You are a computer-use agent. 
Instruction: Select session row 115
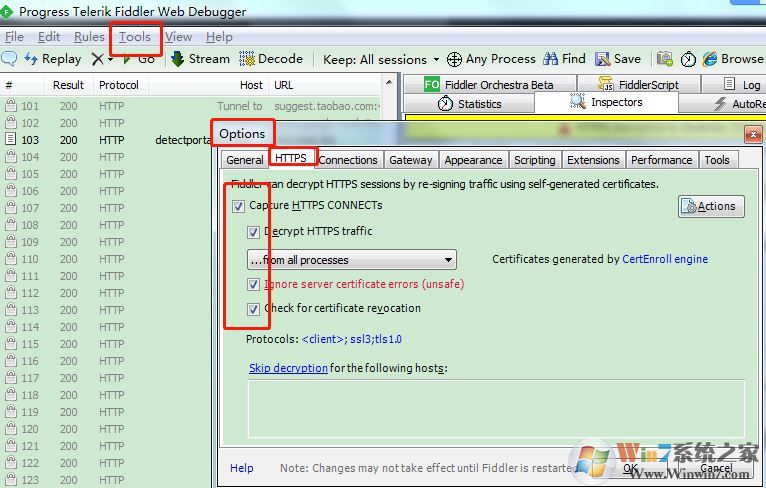point(106,344)
